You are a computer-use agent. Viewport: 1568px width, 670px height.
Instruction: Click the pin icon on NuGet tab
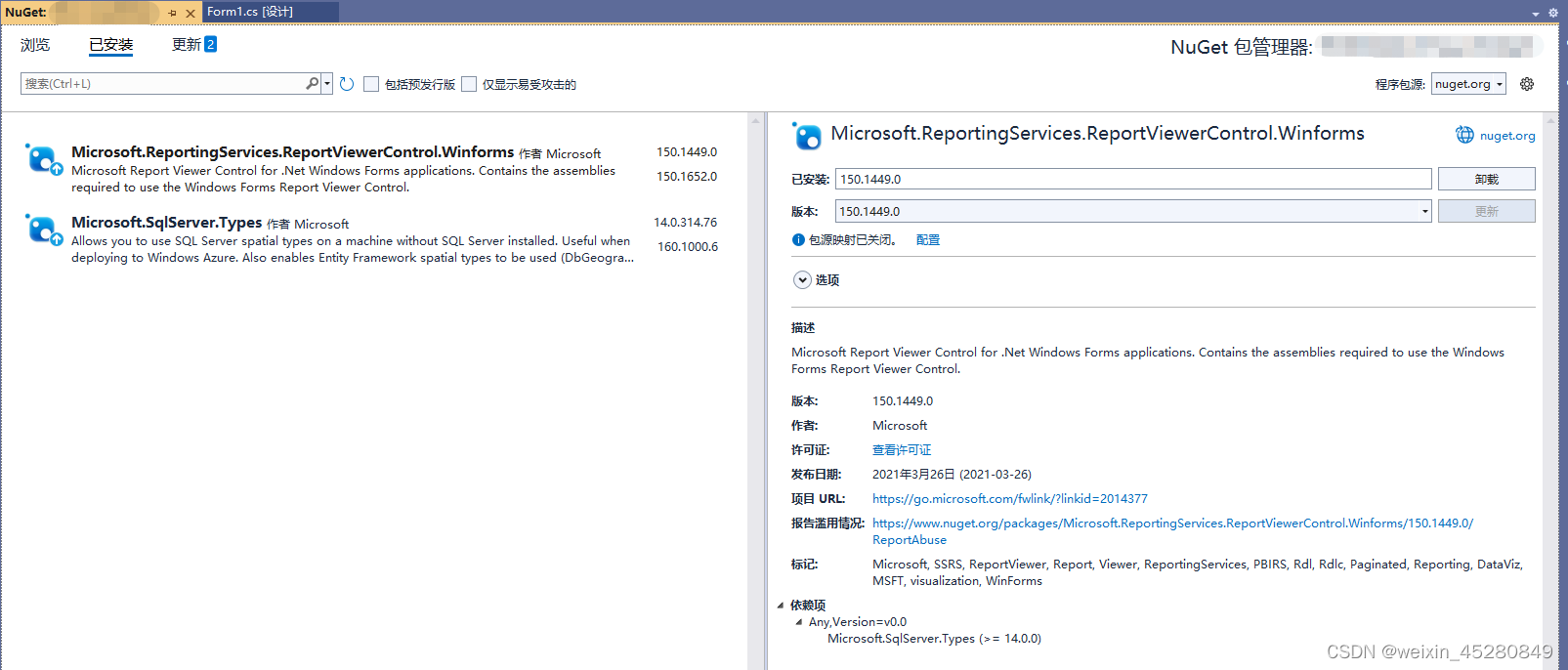tap(172, 13)
